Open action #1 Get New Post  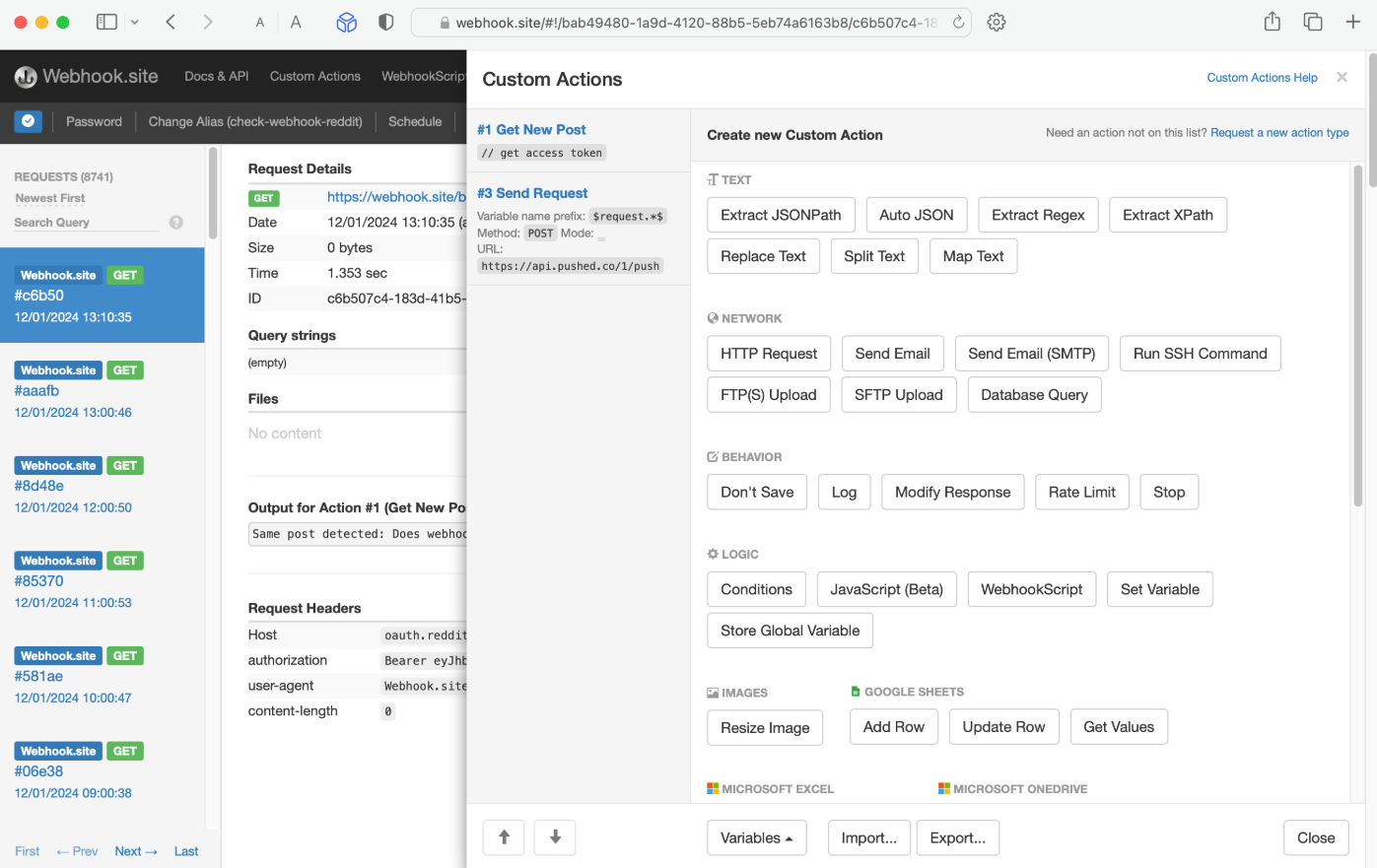tap(531, 129)
